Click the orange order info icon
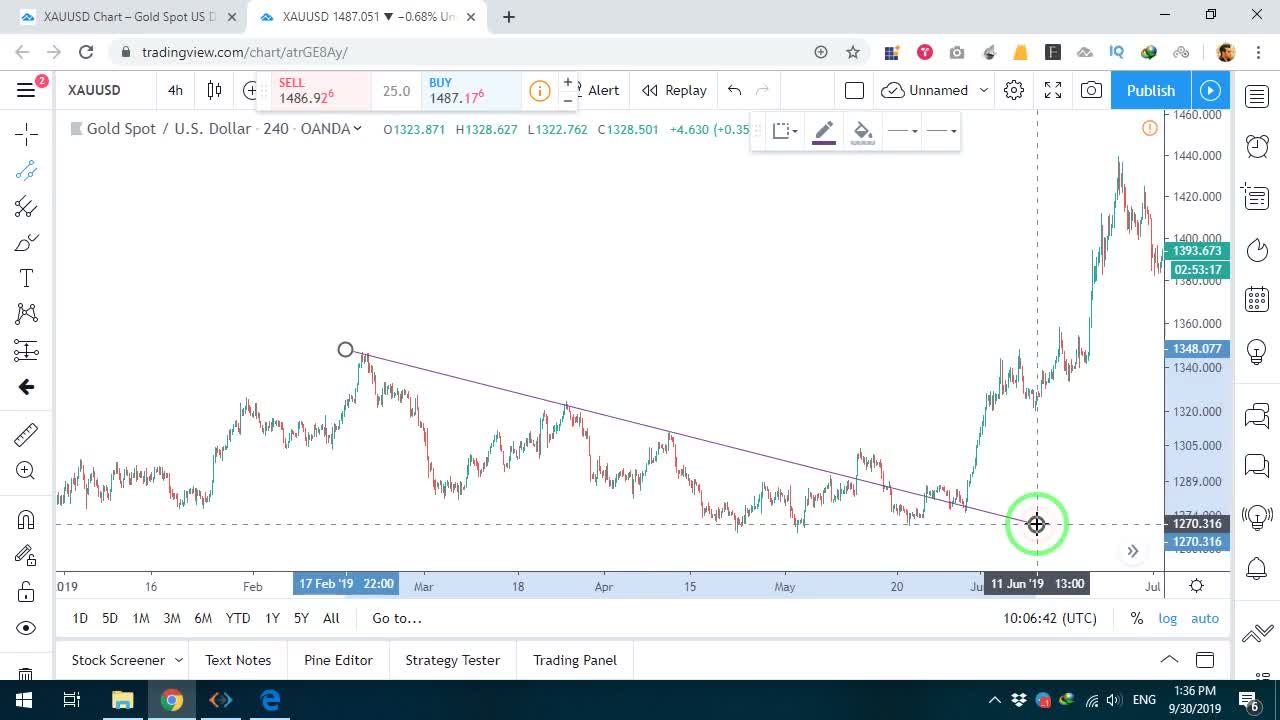Viewport: 1280px width, 720px height. click(x=539, y=91)
